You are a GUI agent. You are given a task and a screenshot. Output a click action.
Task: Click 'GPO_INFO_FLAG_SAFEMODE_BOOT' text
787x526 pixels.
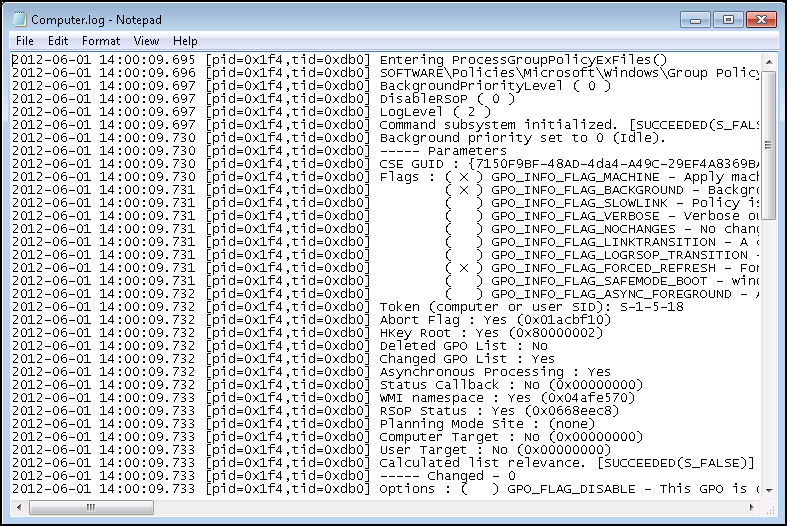599,282
